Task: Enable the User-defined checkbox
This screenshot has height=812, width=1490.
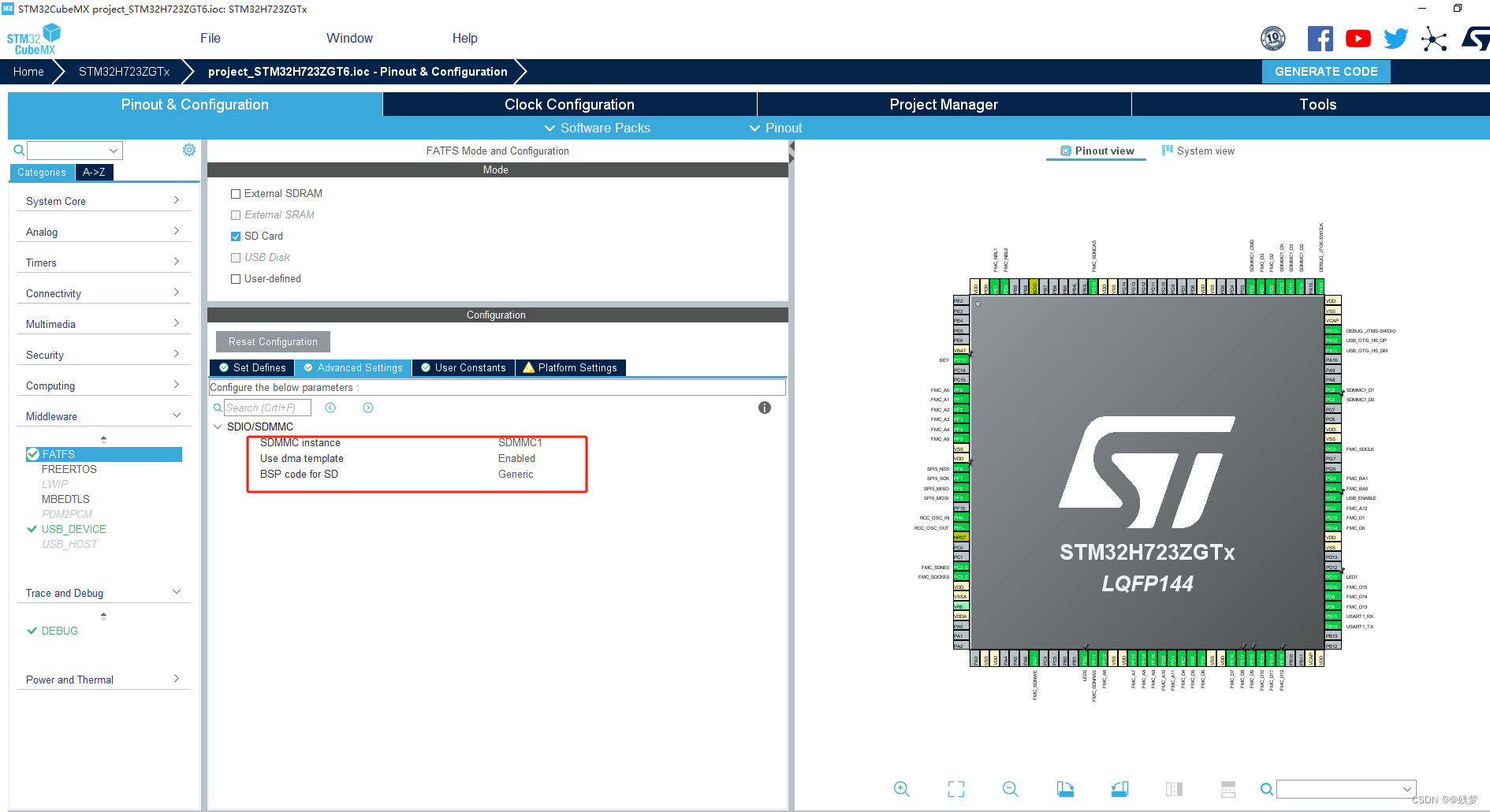Action: 236,279
